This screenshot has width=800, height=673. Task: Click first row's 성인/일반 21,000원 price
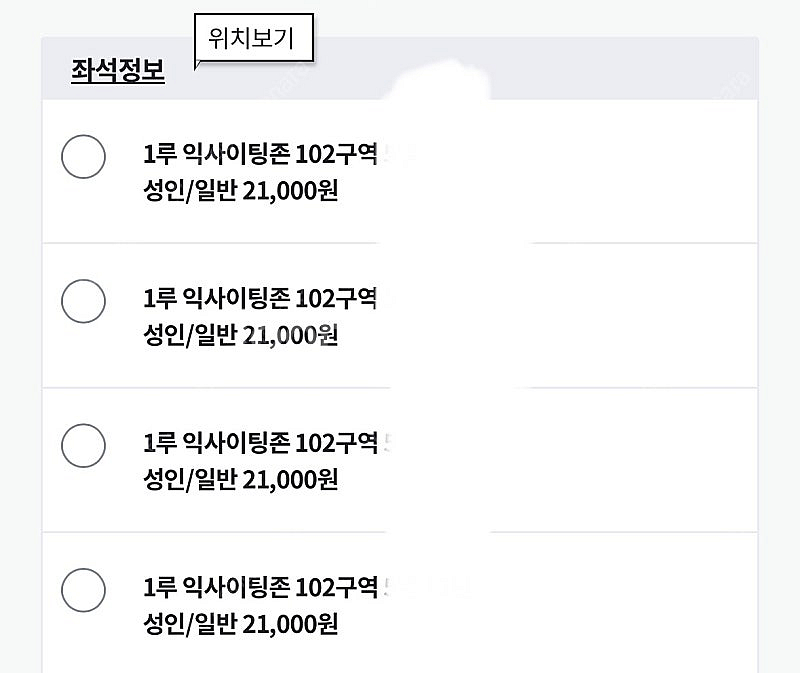tap(241, 190)
